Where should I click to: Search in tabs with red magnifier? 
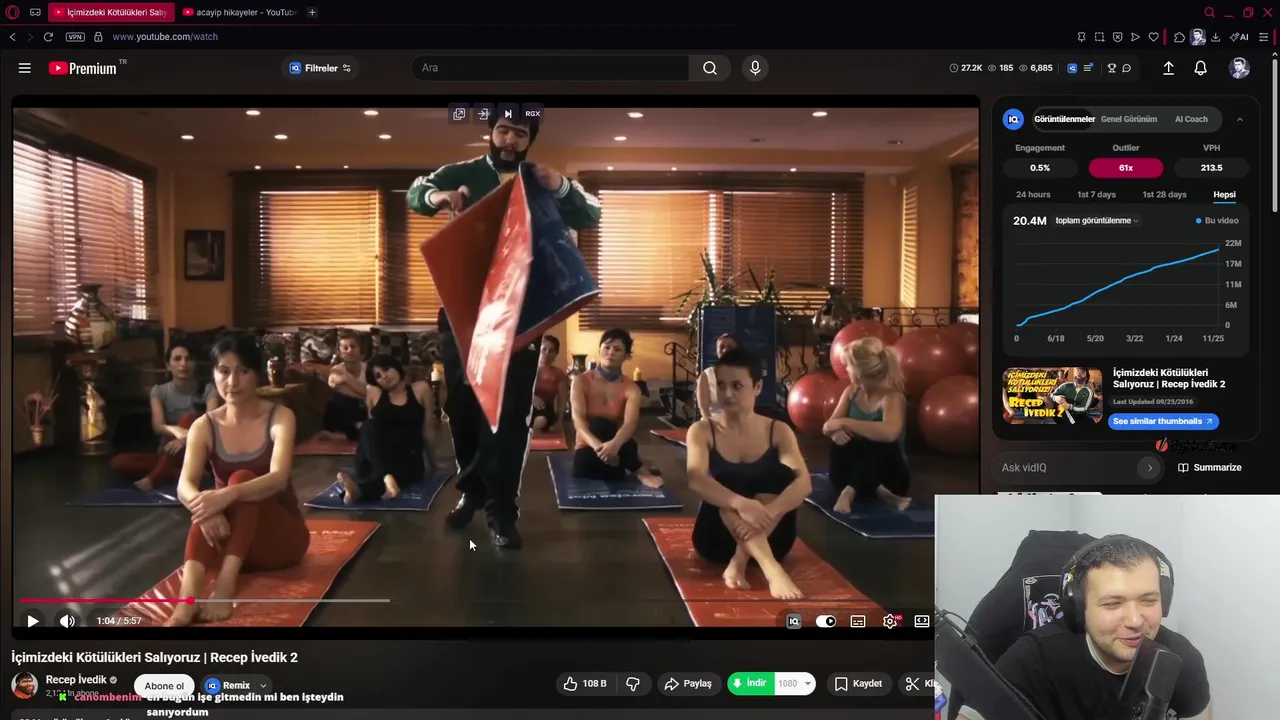(1210, 12)
